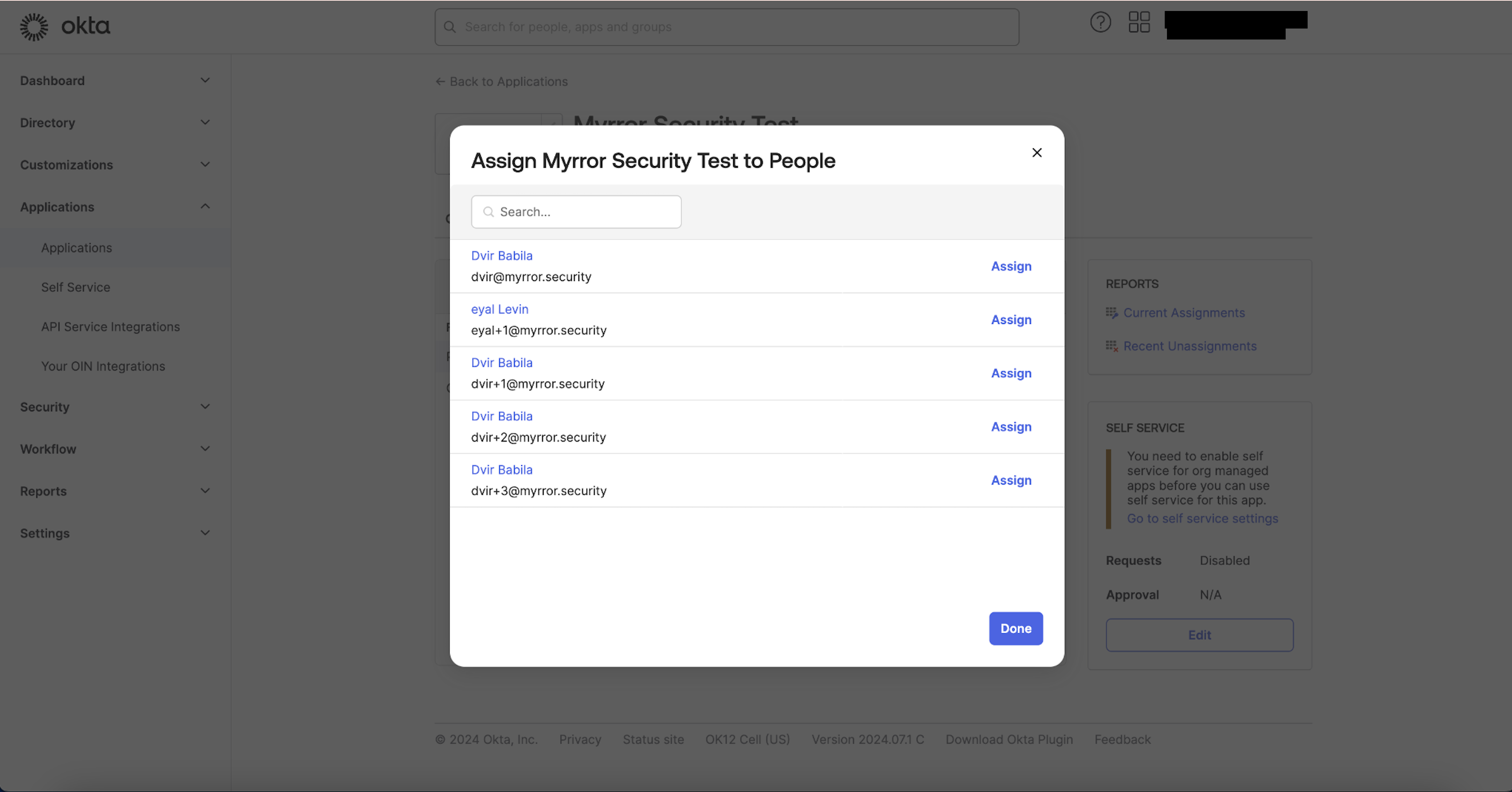Go Back to Applications
The image size is (1512, 792).
point(508,82)
